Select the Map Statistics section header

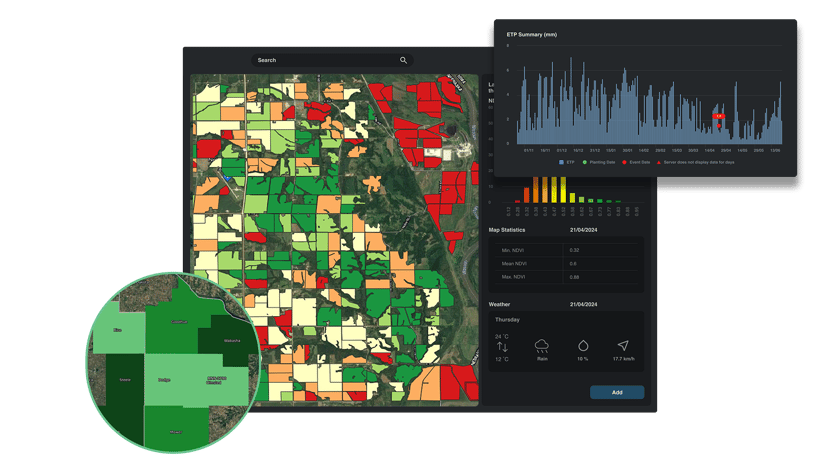pos(509,229)
